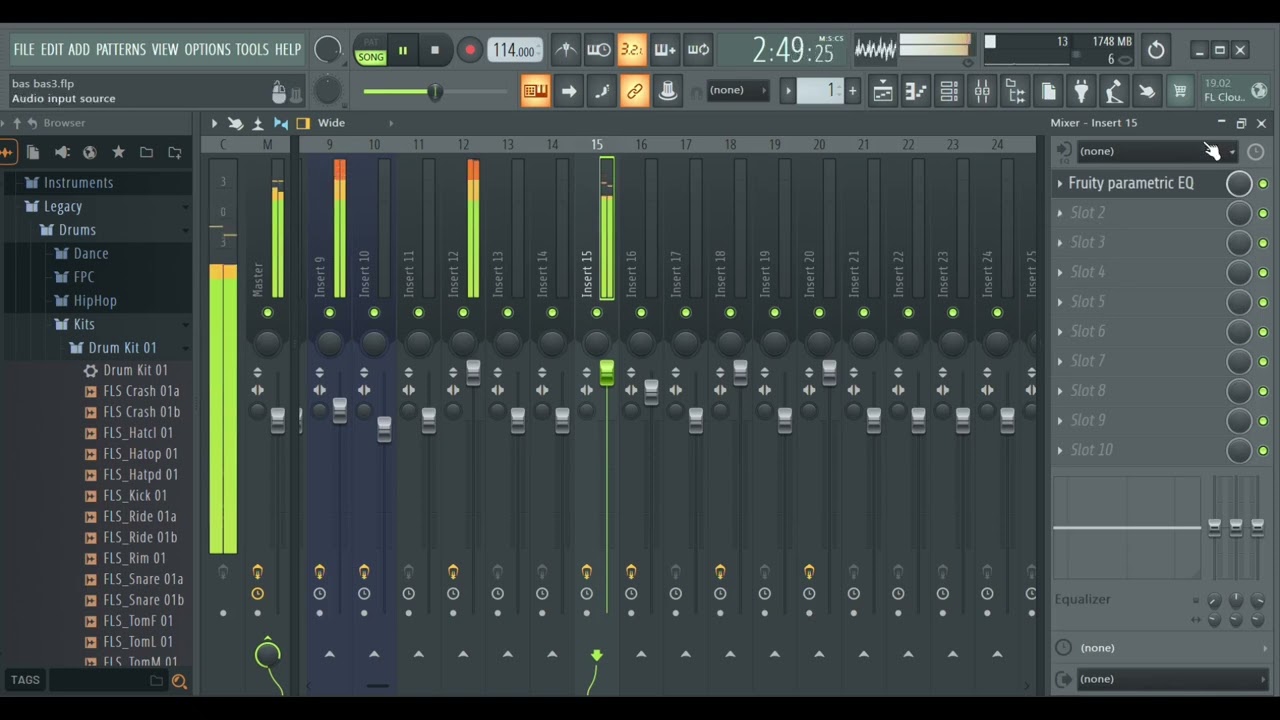
Task: Open Slot 3 arrow menu
Action: tap(1060, 243)
